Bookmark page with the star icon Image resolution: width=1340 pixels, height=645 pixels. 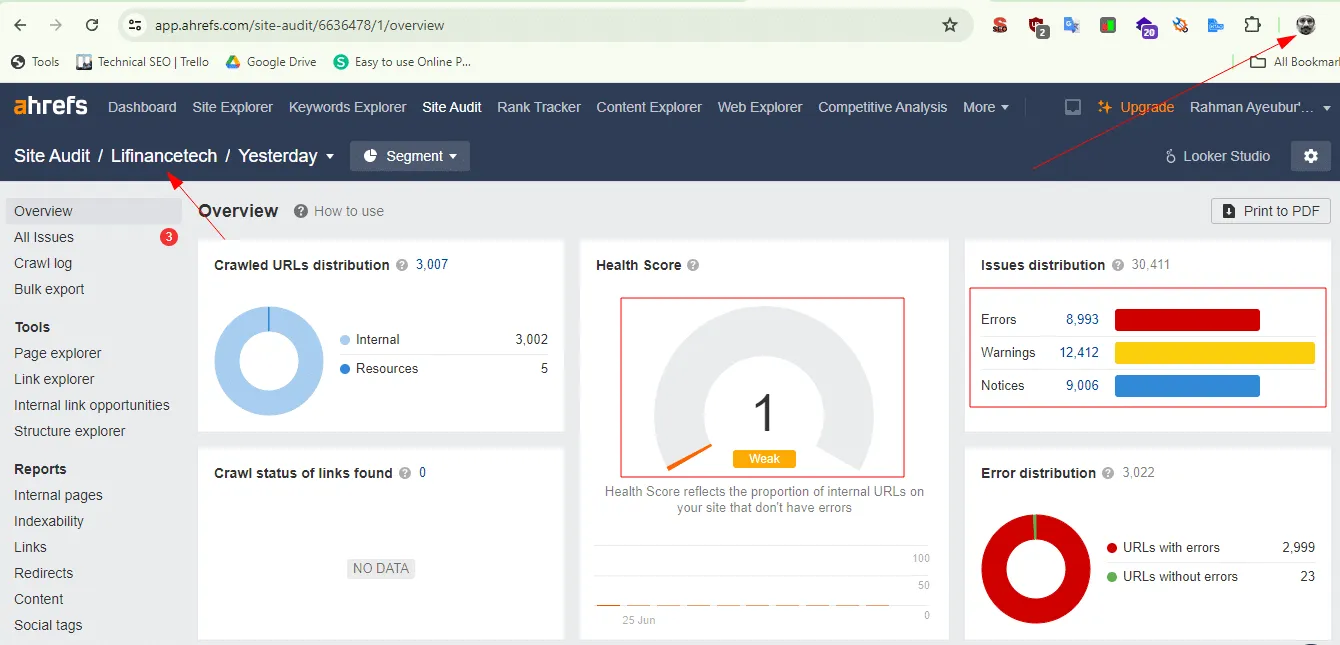coord(950,25)
